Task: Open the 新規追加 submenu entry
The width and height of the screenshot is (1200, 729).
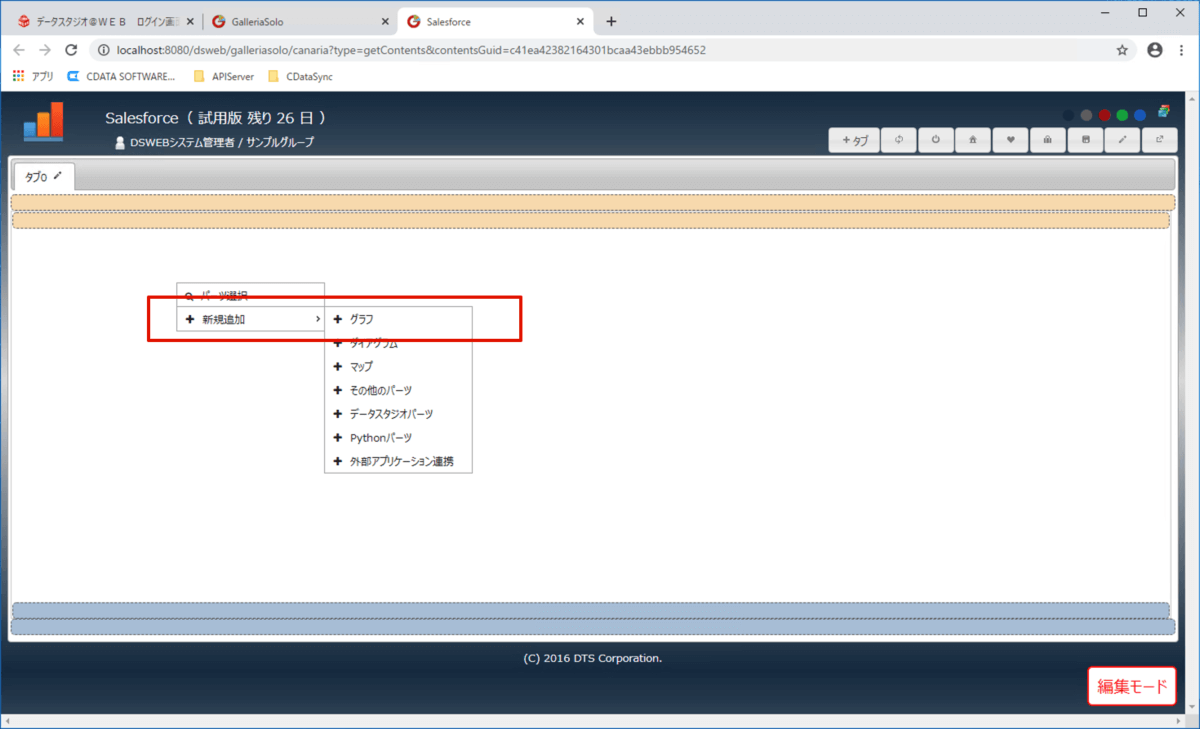Action: click(x=251, y=319)
